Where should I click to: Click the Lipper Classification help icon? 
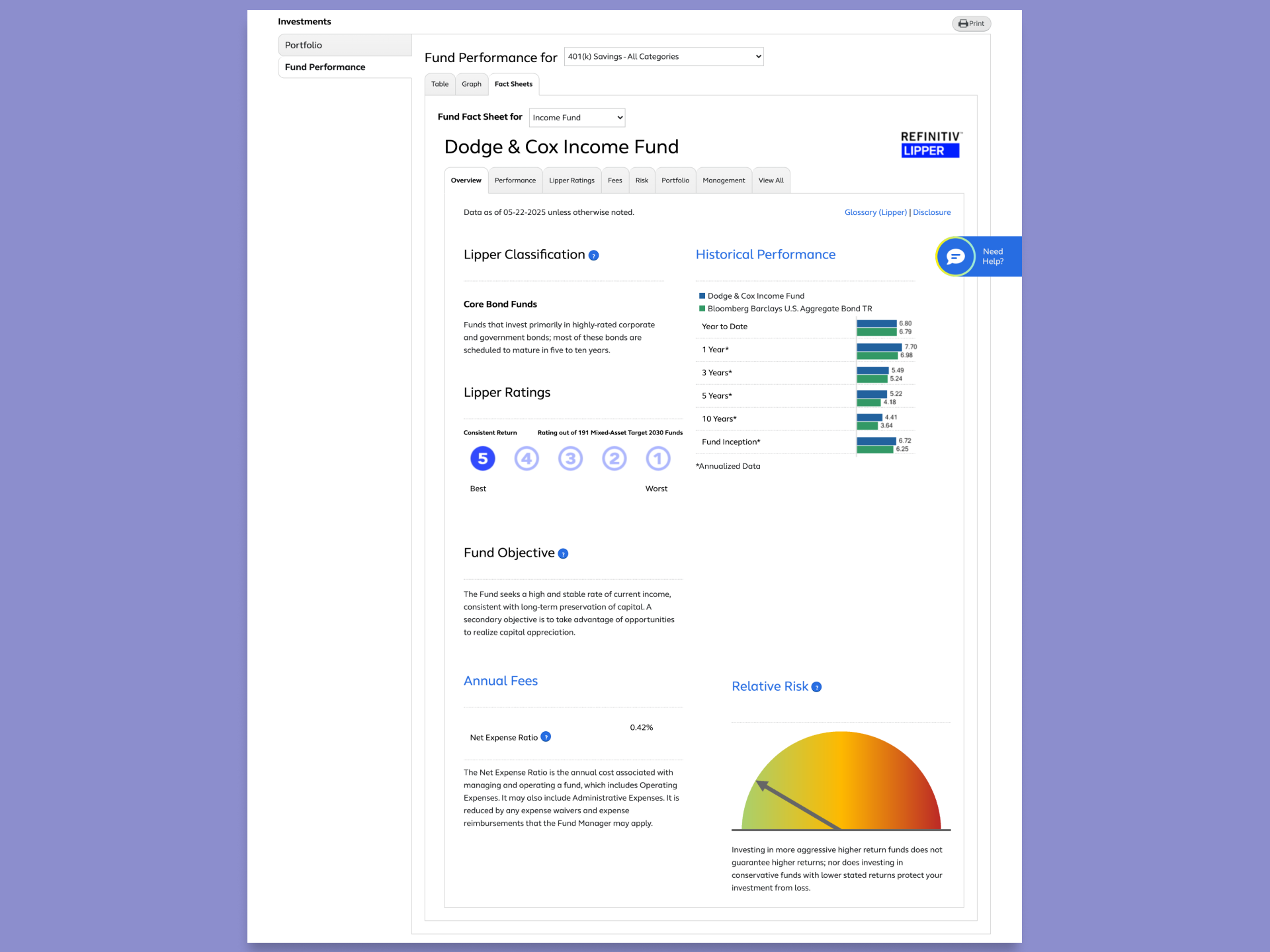(594, 256)
